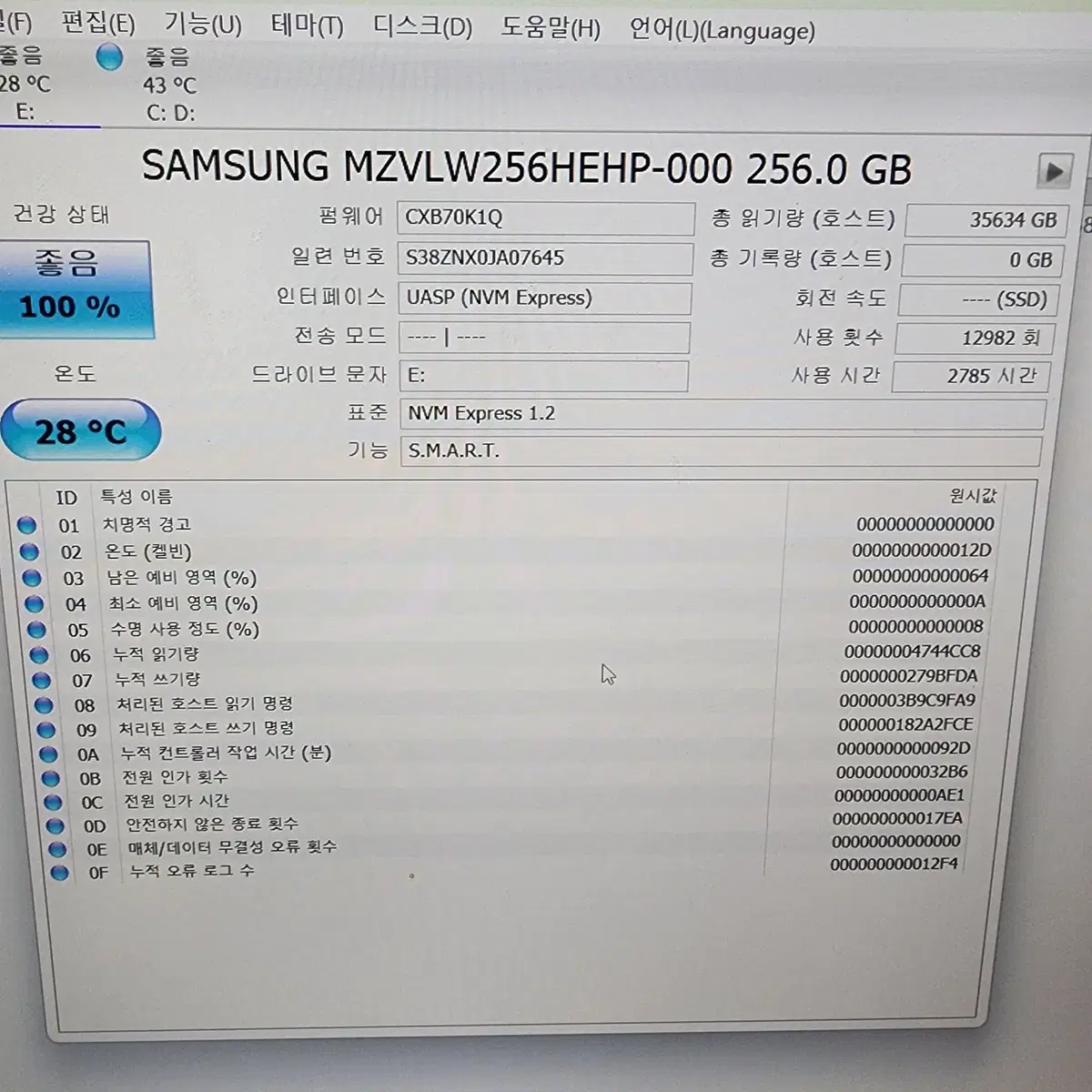The image size is (1092, 1092).
Task: Open the 도움말(H) menu
Action: click(551, 28)
